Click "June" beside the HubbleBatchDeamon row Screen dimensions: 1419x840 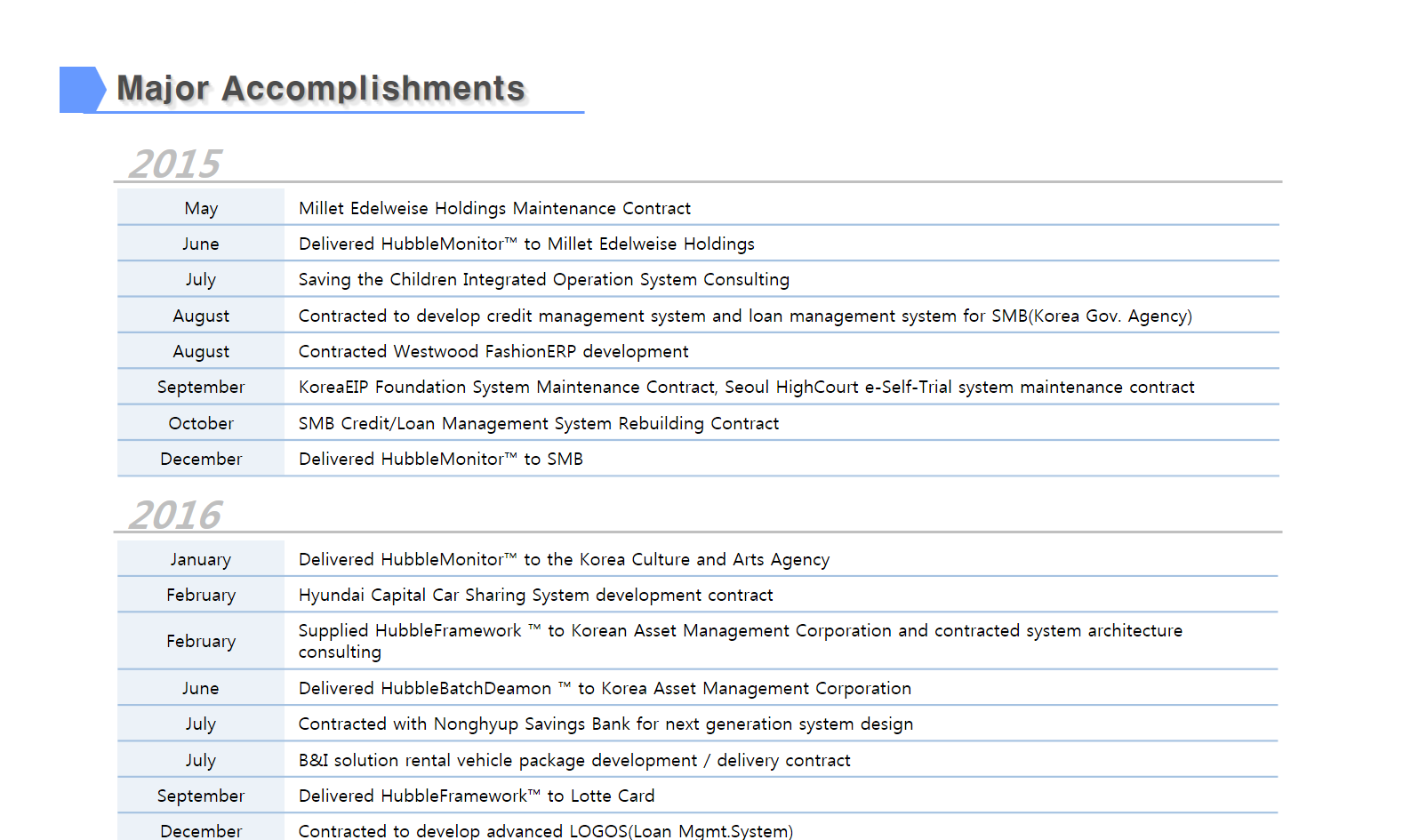(201, 688)
